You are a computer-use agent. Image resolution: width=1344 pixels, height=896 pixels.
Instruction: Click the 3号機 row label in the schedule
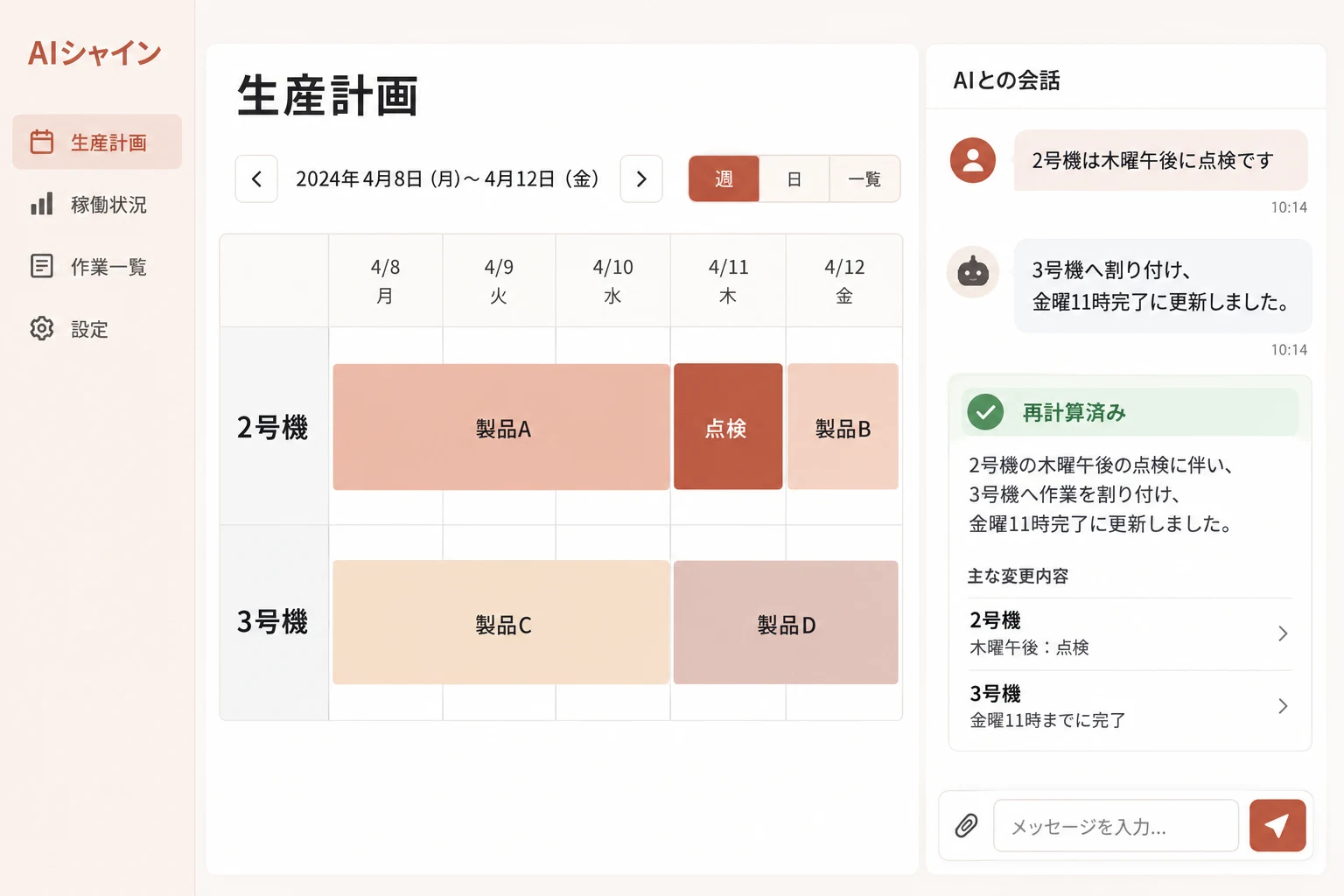[x=273, y=622]
